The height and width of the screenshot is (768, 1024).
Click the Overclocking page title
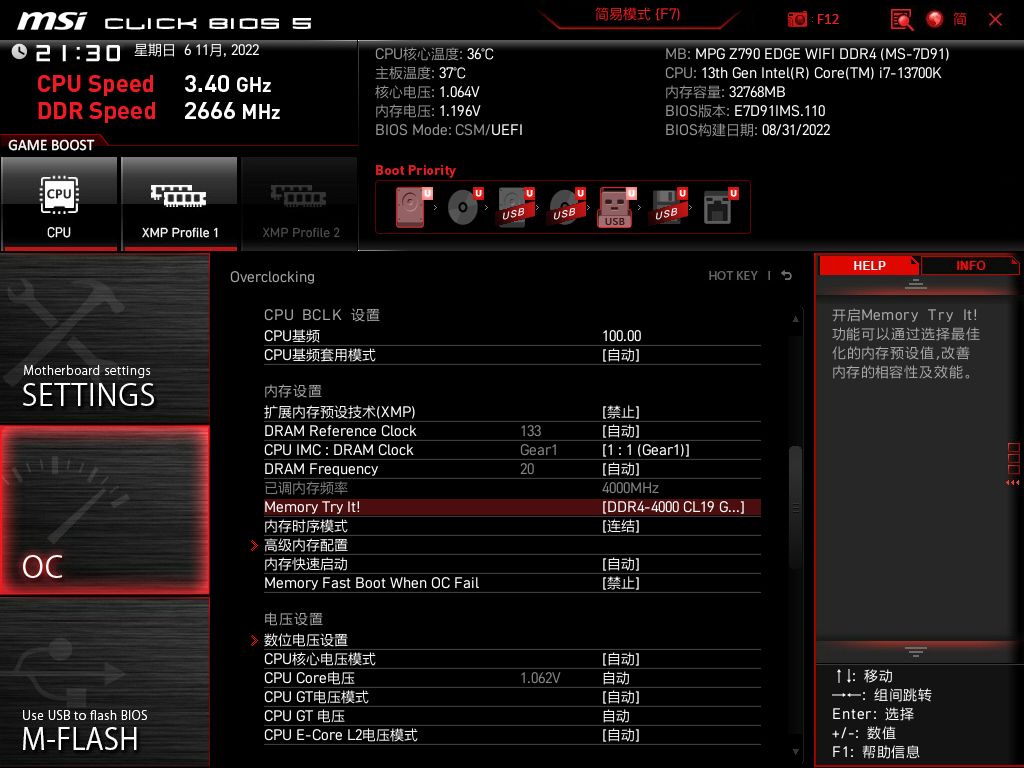pos(272,277)
